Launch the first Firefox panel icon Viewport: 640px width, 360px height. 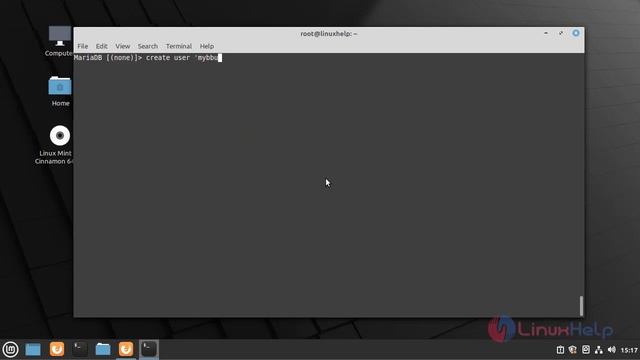(x=57, y=349)
